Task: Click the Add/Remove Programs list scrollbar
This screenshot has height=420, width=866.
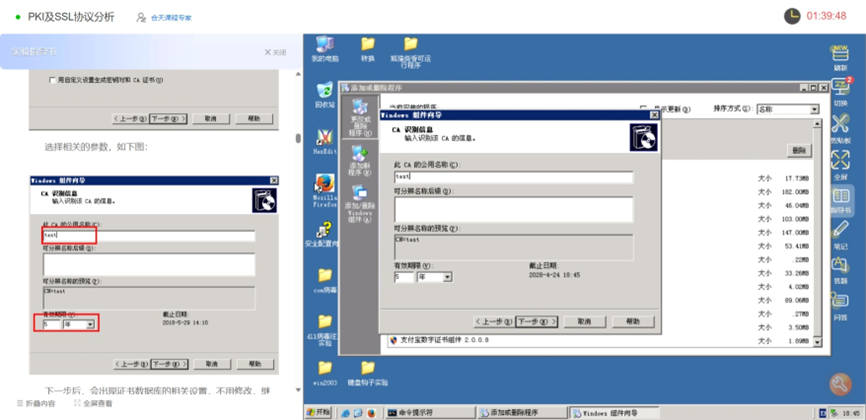Action: pos(818,232)
